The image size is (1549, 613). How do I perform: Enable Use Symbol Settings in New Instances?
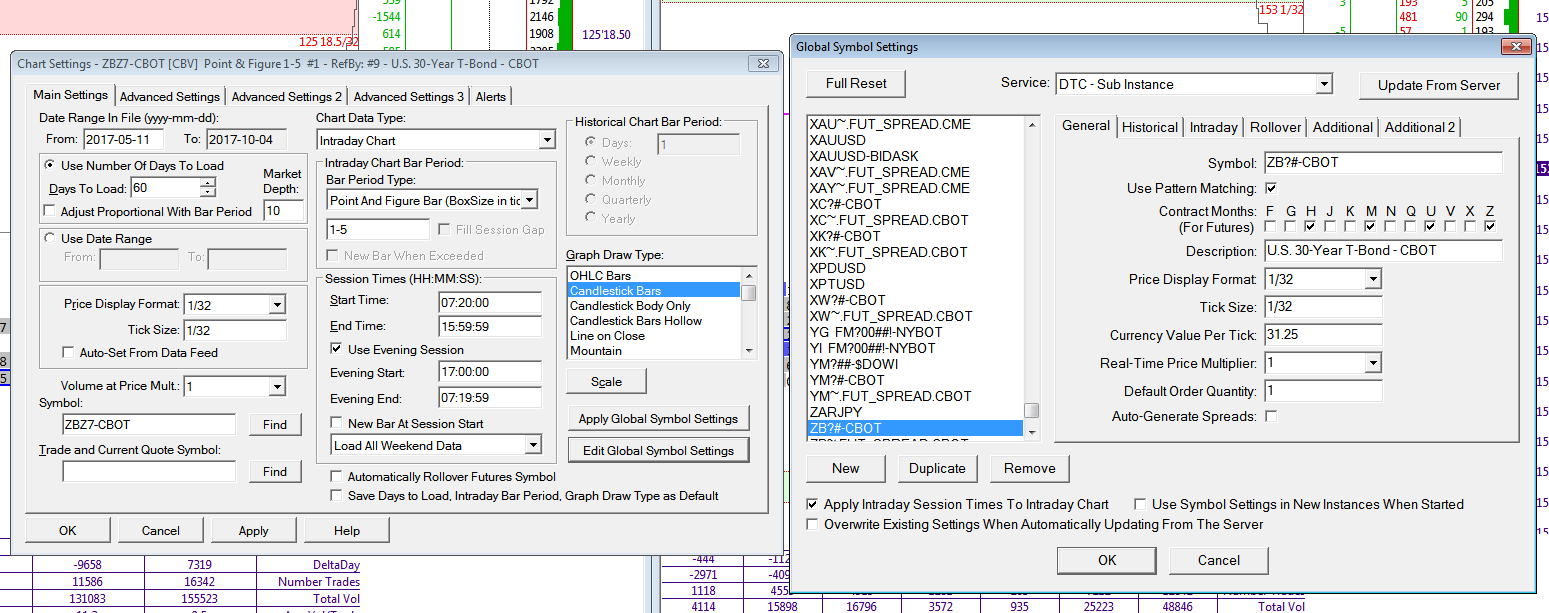coord(1141,505)
